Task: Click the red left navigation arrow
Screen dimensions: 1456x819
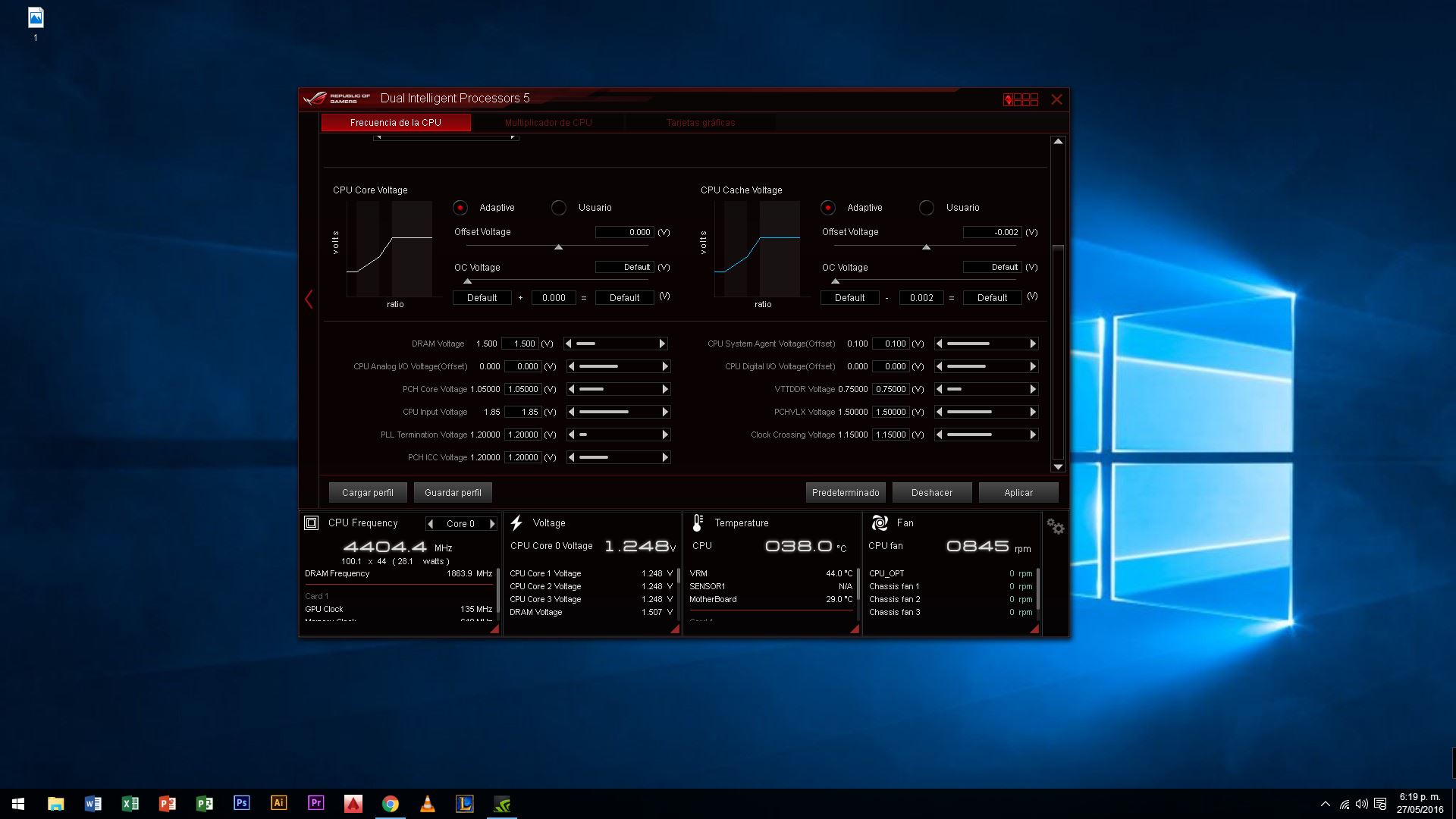Action: point(309,299)
